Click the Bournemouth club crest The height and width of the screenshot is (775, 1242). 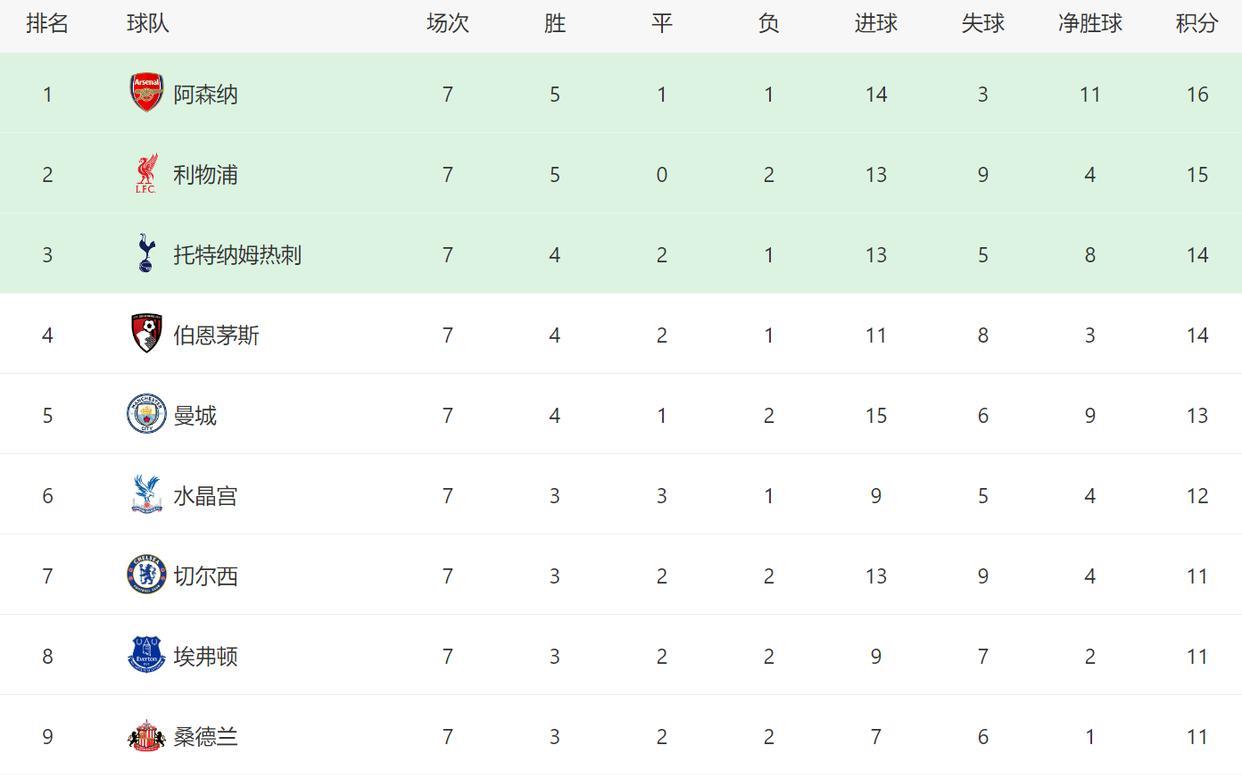[146, 334]
